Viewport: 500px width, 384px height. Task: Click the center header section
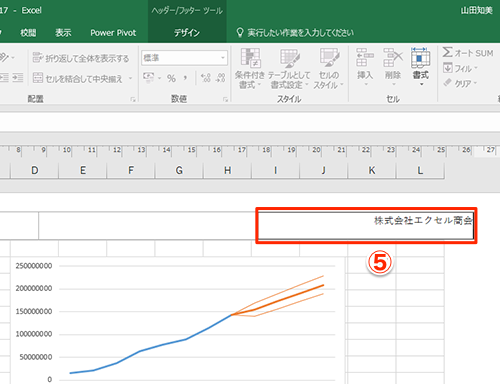(148, 226)
